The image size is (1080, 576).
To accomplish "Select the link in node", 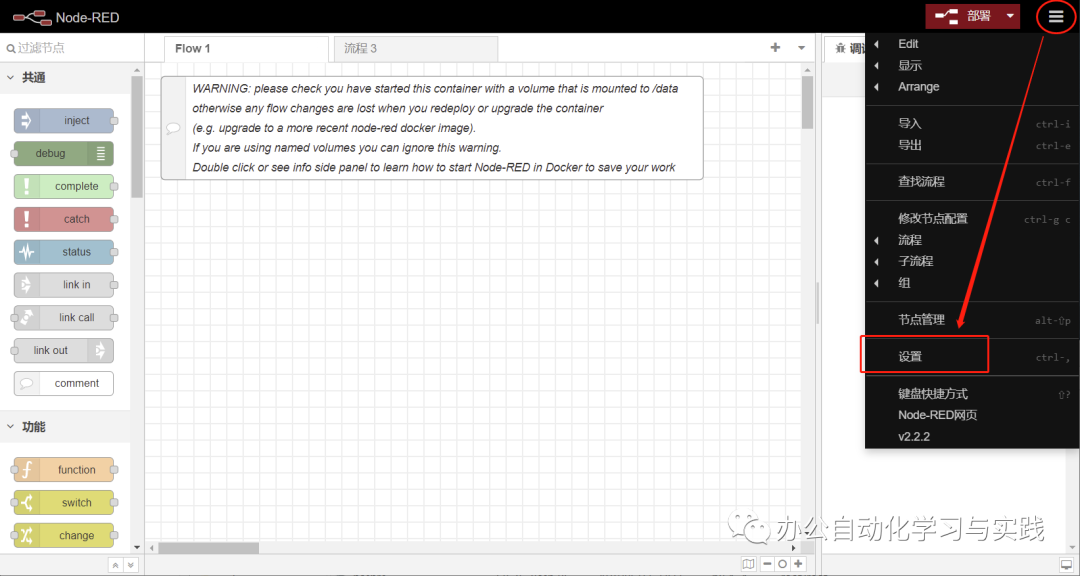I will (x=64, y=285).
